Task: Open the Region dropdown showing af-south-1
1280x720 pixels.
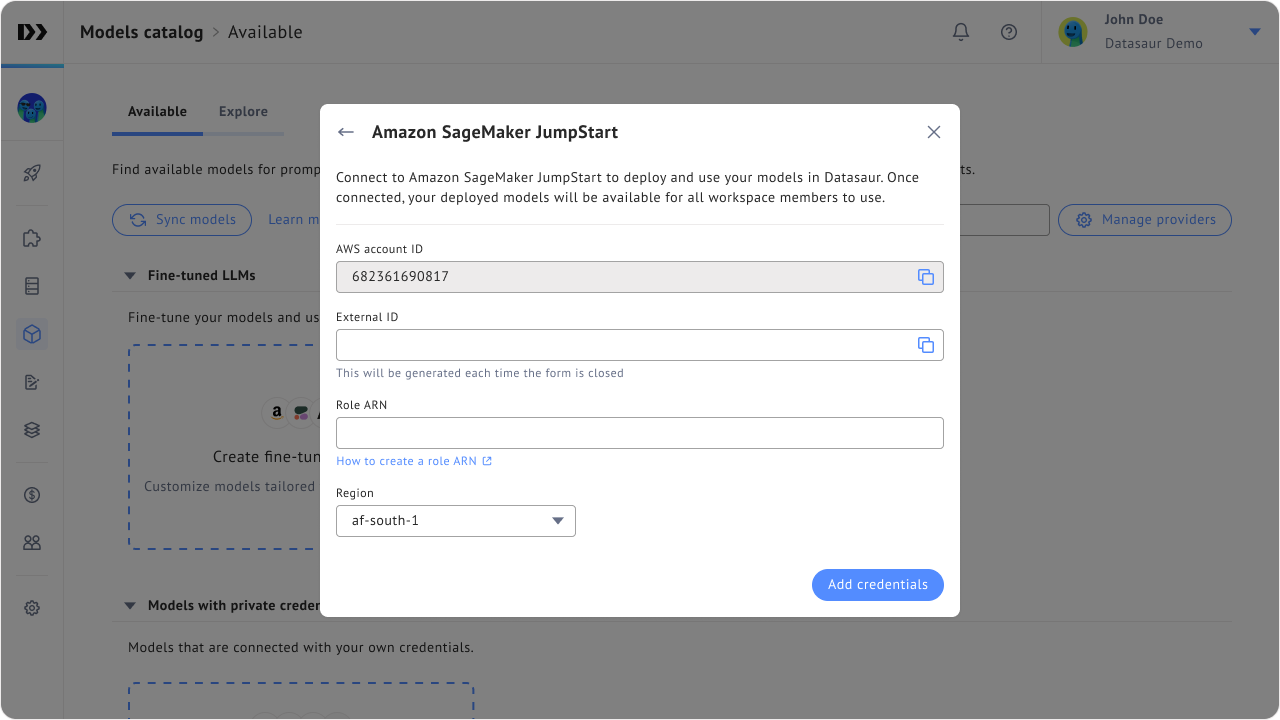Action: [456, 521]
